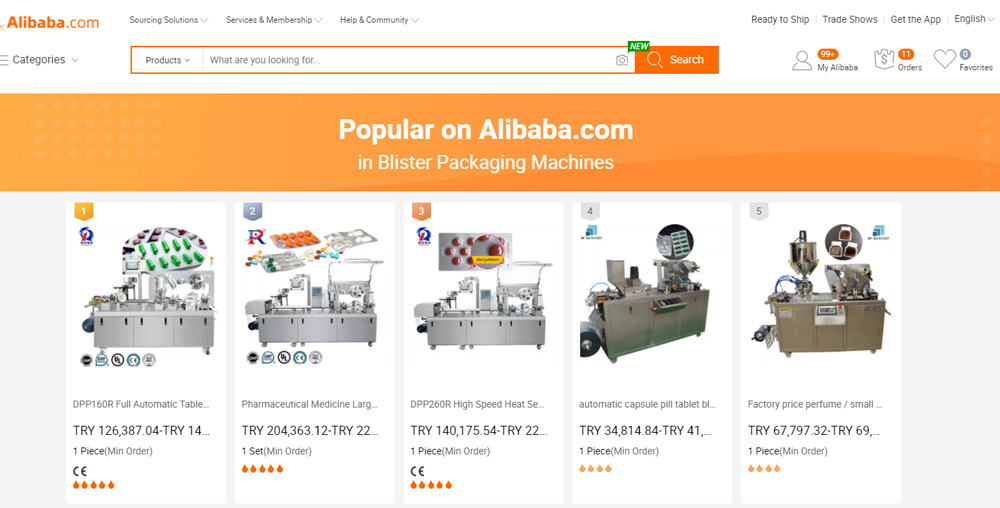Viewport: 1000px width, 508px height.
Task: Expand Services & Membership menu
Action: coord(274,20)
